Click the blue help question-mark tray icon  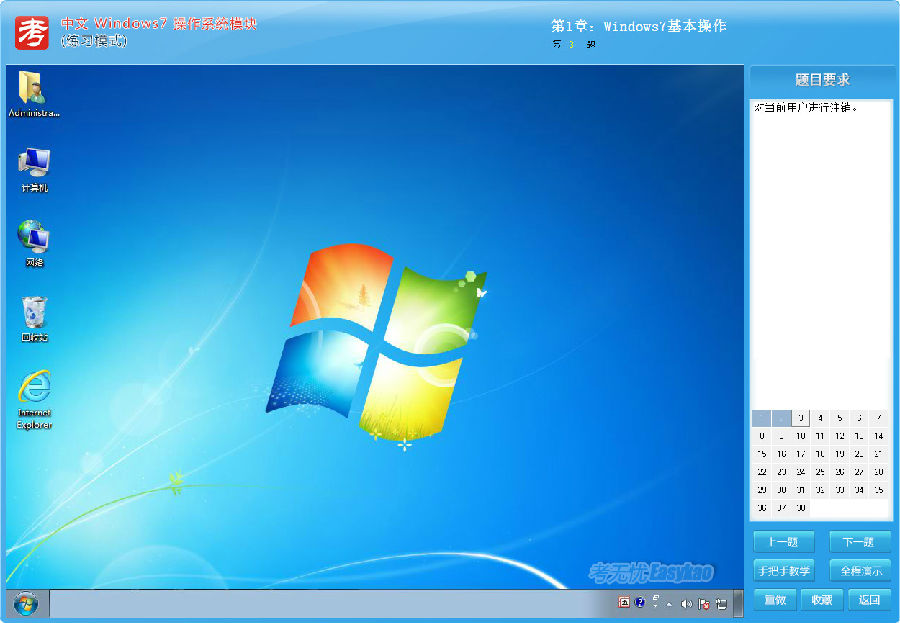point(639,602)
